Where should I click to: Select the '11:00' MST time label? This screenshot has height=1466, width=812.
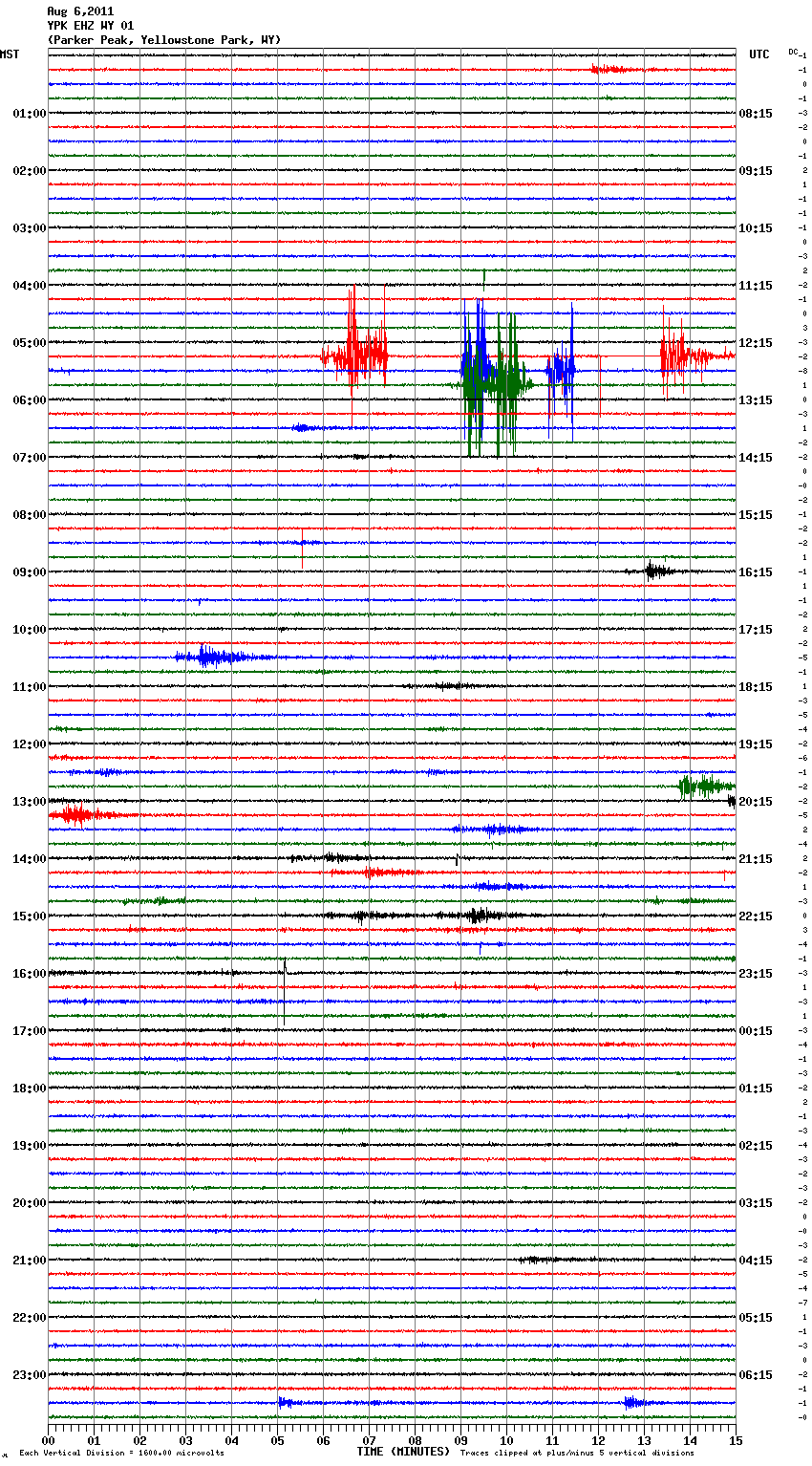tap(30, 687)
